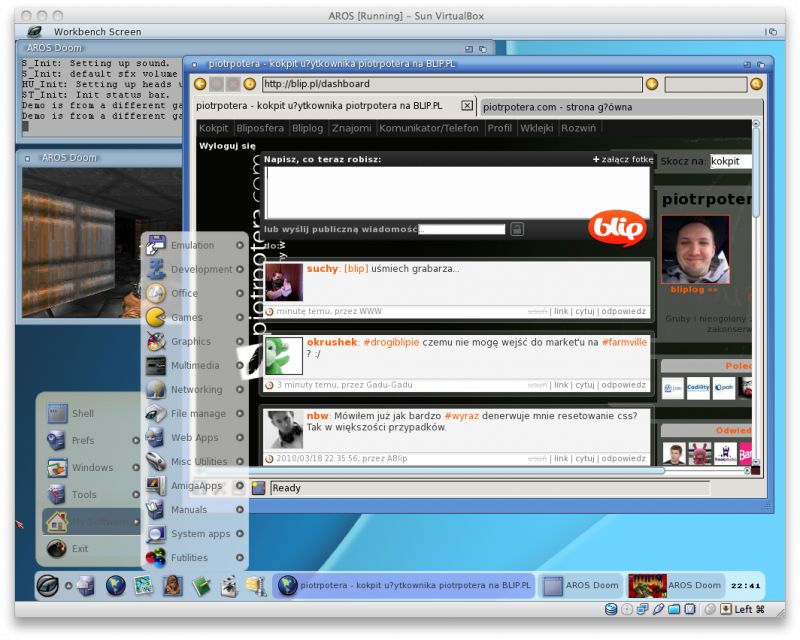Click the VirtualBox display status icon

(690, 609)
